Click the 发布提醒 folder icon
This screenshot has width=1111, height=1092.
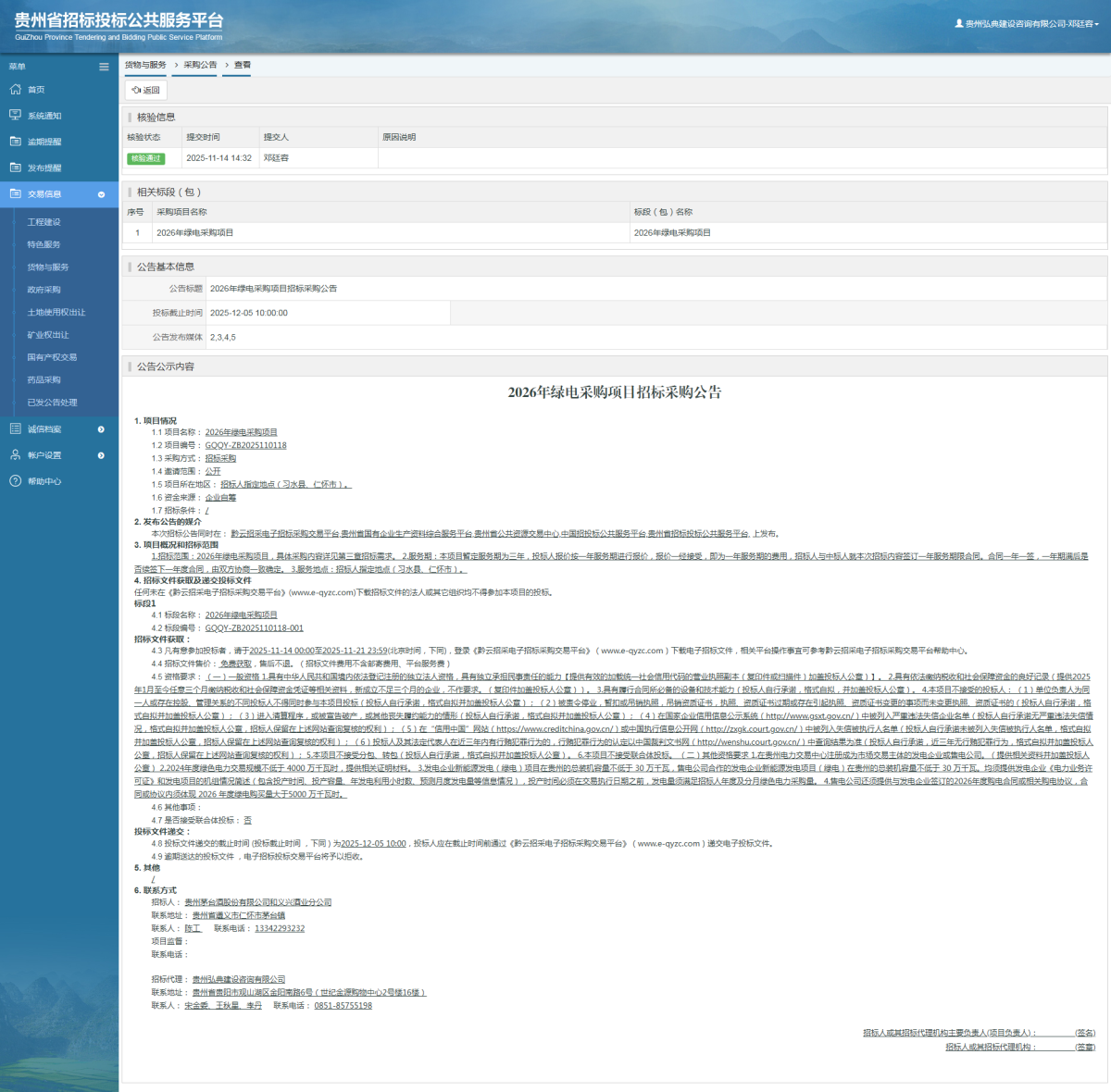click(x=15, y=168)
